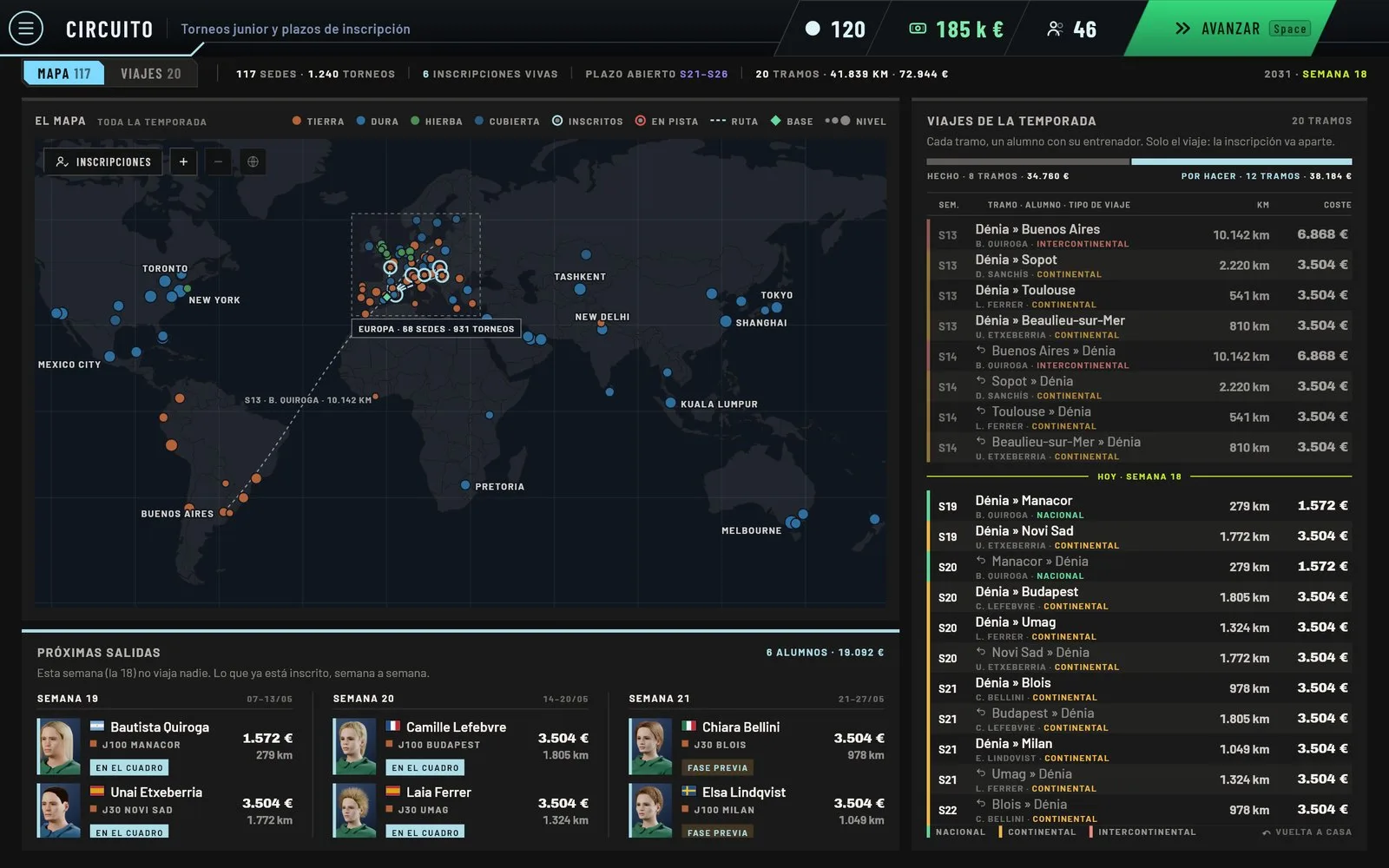Select Laia Ferrer's portrait thumbnail
This screenshot has height=868, width=1389.
pos(354,811)
